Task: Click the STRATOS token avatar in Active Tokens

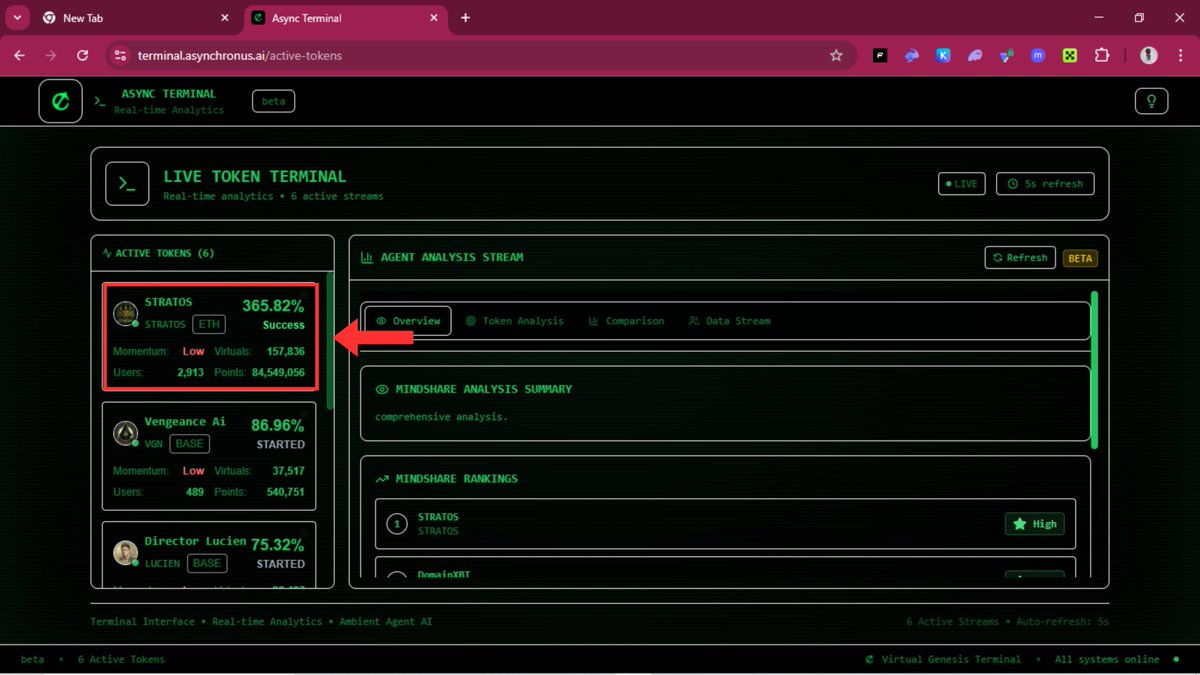Action: pyautogui.click(x=125, y=314)
